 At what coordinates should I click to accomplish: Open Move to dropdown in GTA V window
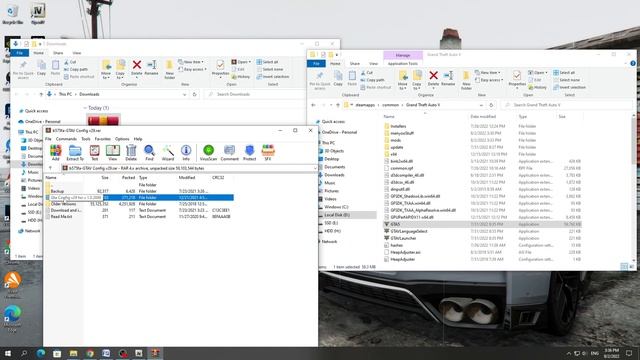click(x=402, y=81)
